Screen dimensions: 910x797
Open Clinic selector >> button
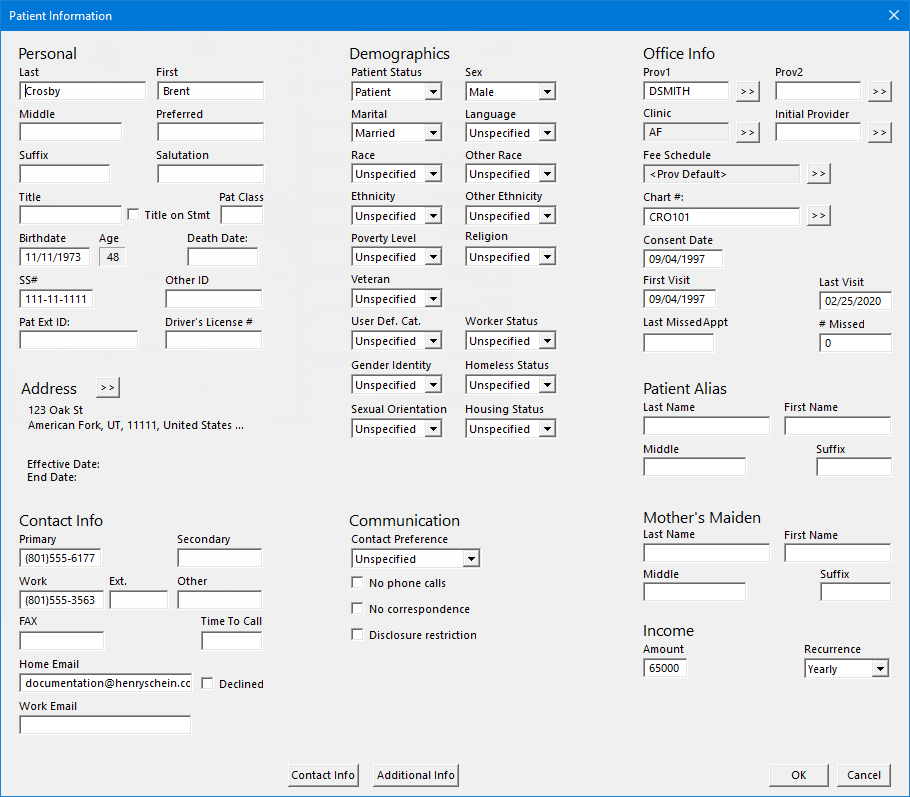coord(748,132)
